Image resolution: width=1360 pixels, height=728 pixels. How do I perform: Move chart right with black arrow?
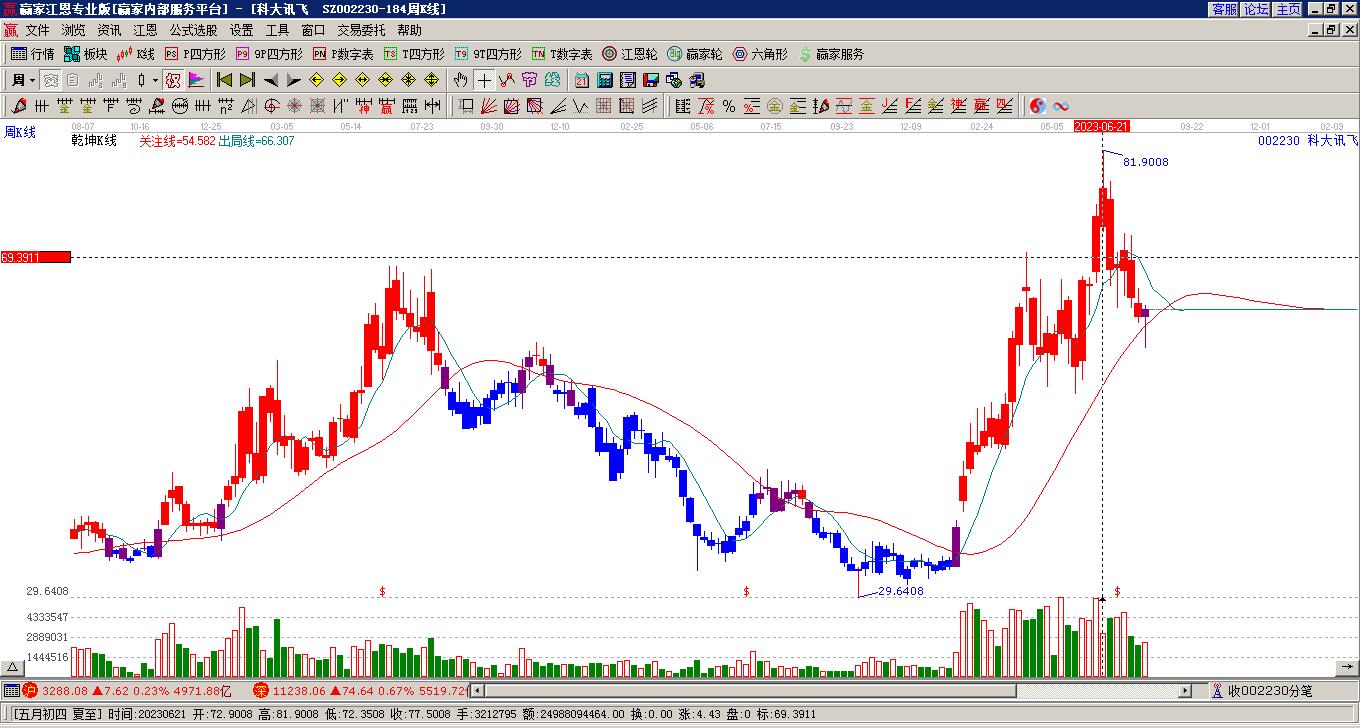pos(293,80)
